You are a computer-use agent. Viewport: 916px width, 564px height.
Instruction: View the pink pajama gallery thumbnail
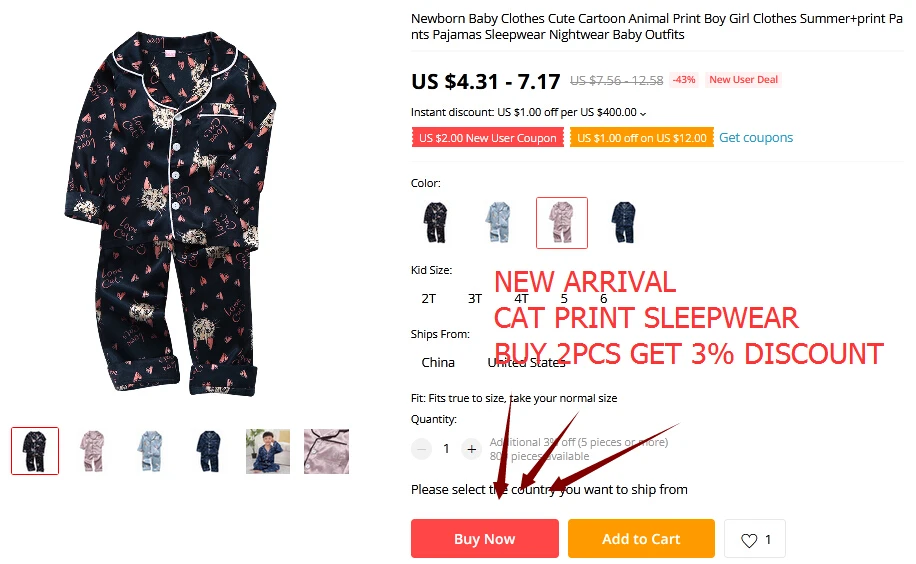coord(92,451)
